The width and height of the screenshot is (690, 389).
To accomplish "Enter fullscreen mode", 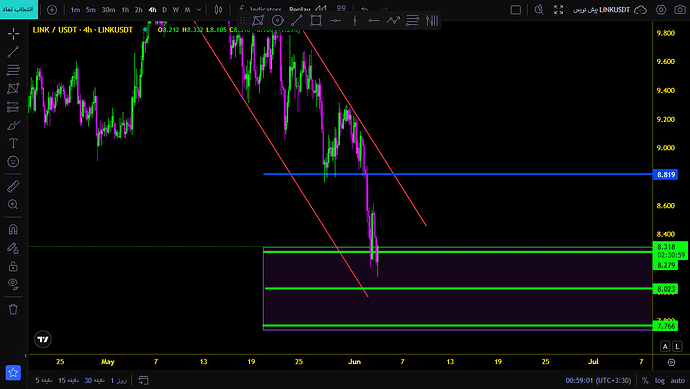I will 558,10.
